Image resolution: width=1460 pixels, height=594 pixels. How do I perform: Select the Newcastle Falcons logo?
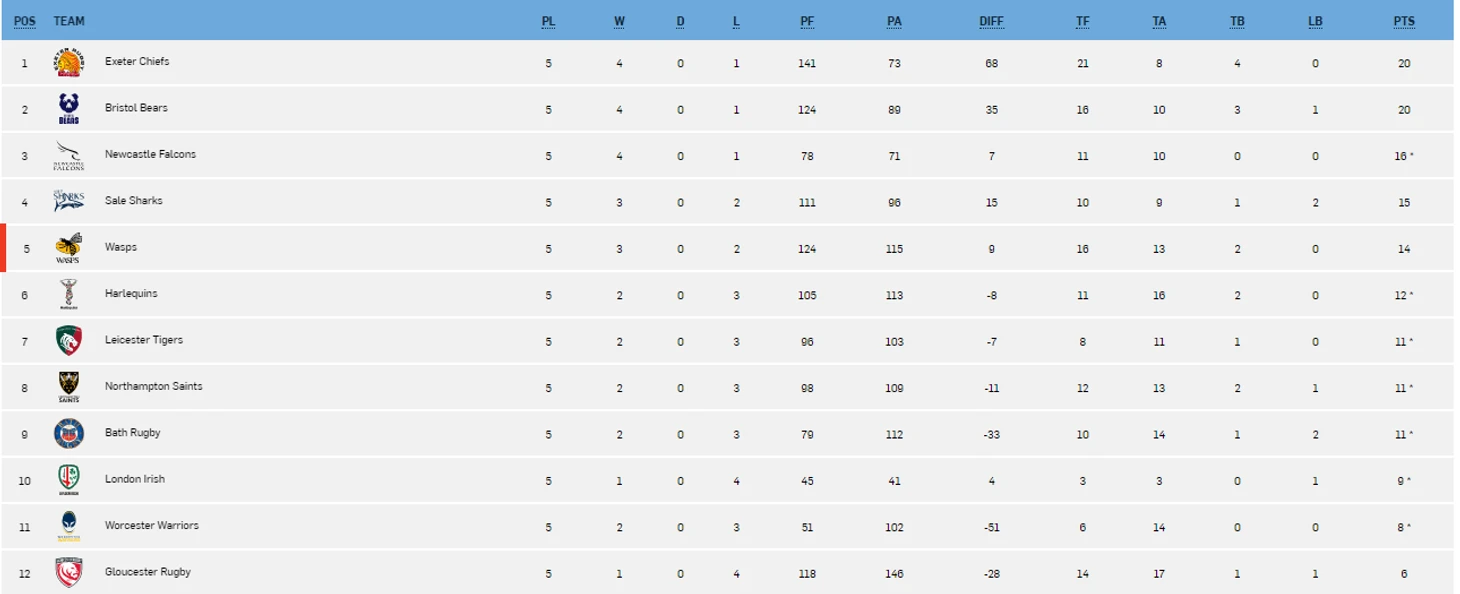pos(69,155)
